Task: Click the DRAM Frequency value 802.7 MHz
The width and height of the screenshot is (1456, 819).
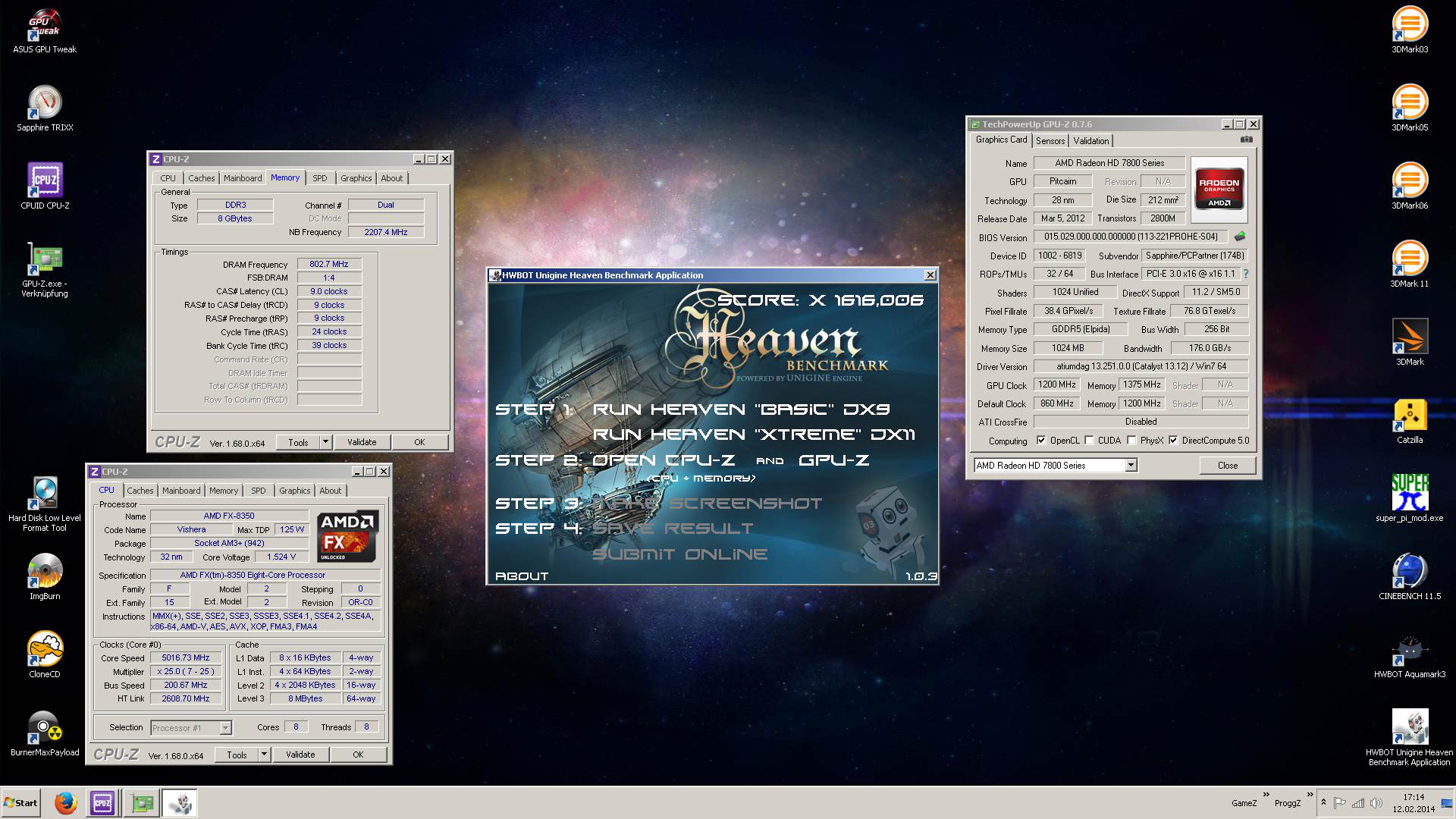Action: (329, 264)
